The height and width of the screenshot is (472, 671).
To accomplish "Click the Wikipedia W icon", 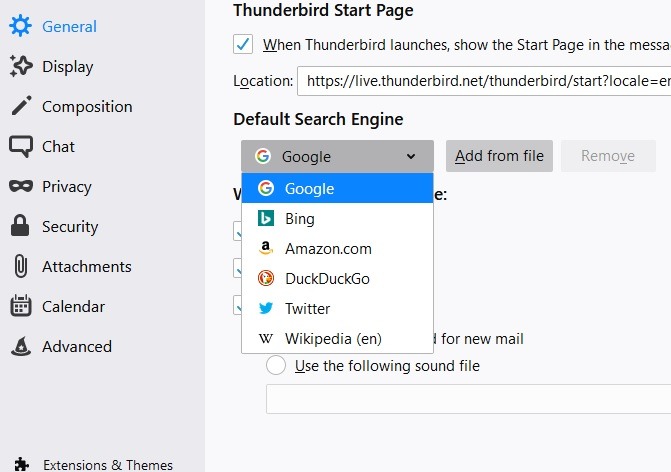I will (266, 338).
